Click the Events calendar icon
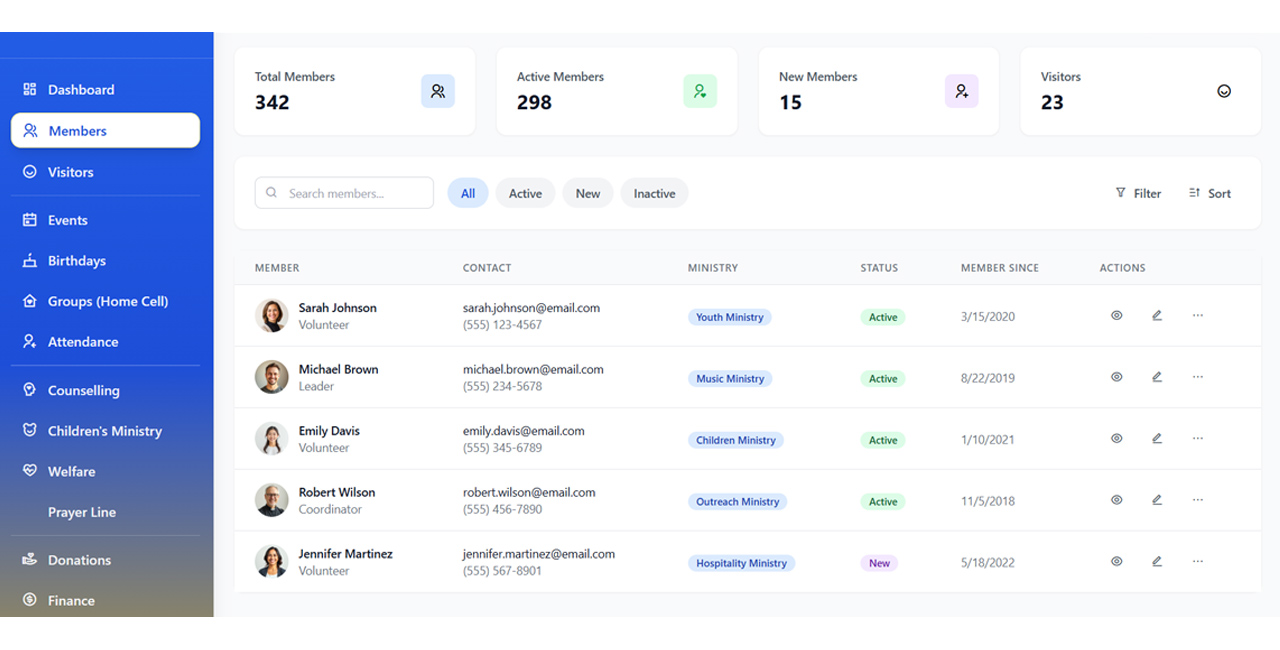Screen dimensions: 1280x650 coord(30,220)
